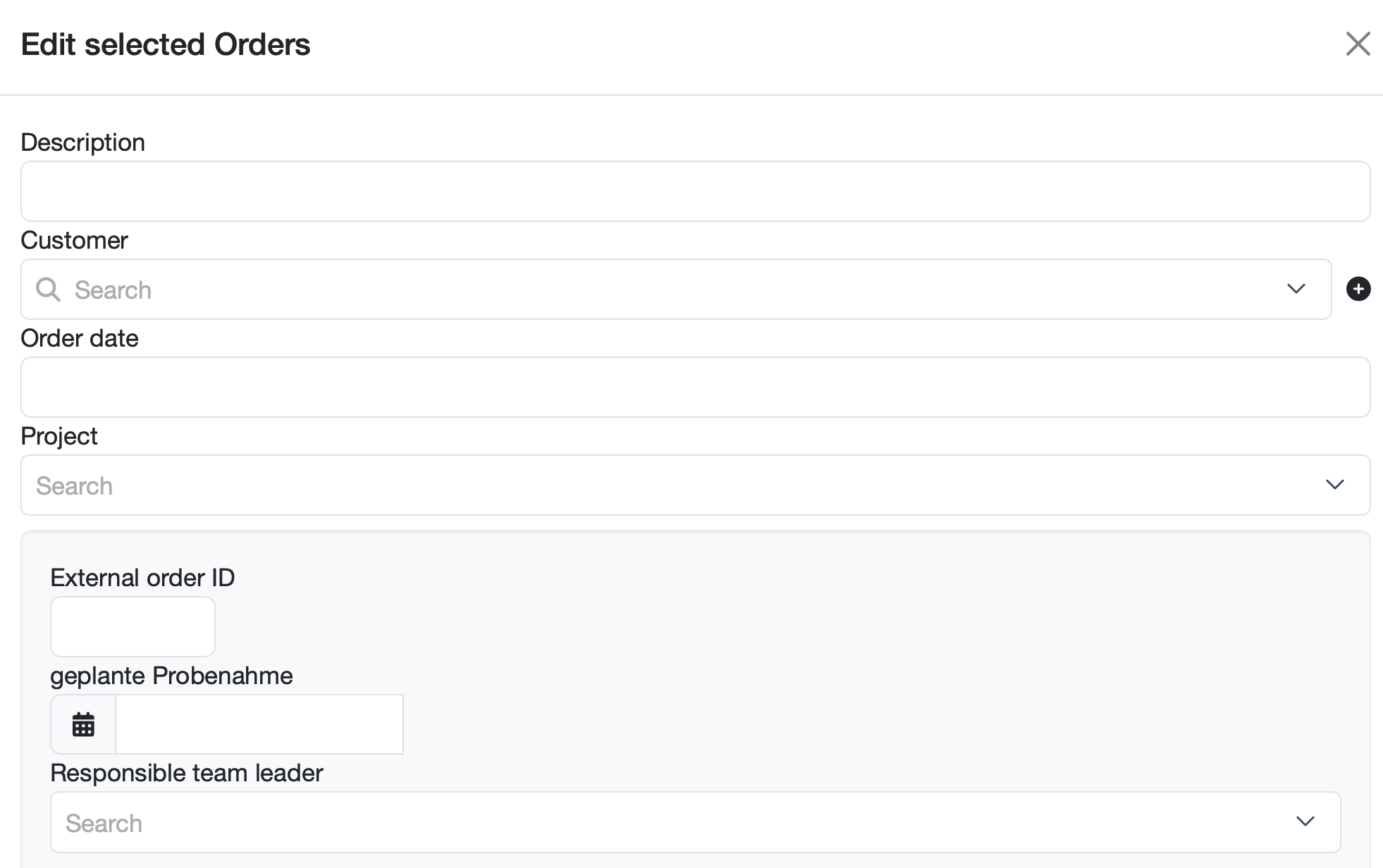Click the Project label
This screenshot has height=868, width=1383.
[x=59, y=437]
